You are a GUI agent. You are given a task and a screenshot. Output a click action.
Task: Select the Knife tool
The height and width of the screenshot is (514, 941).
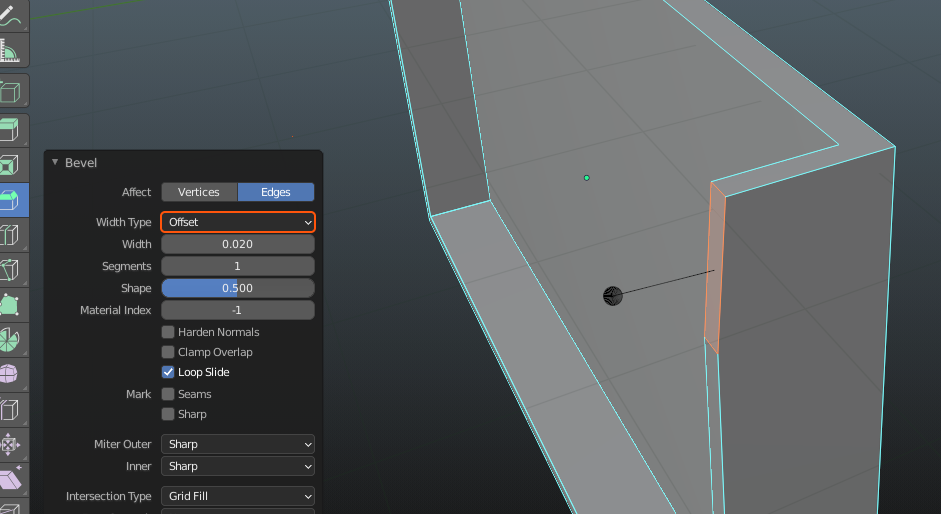[x=11, y=270]
